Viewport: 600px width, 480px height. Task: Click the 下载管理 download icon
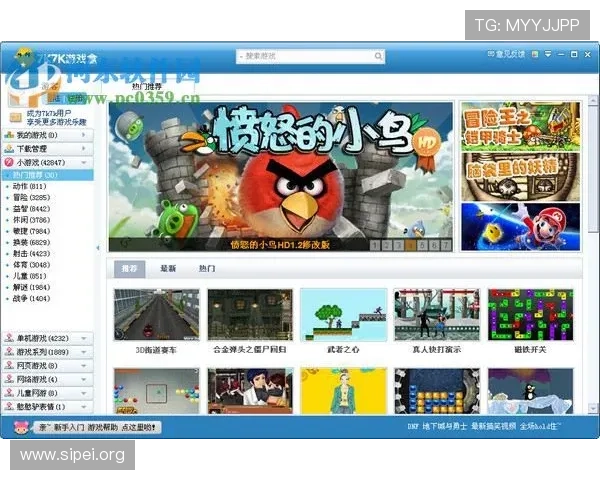coord(9,149)
